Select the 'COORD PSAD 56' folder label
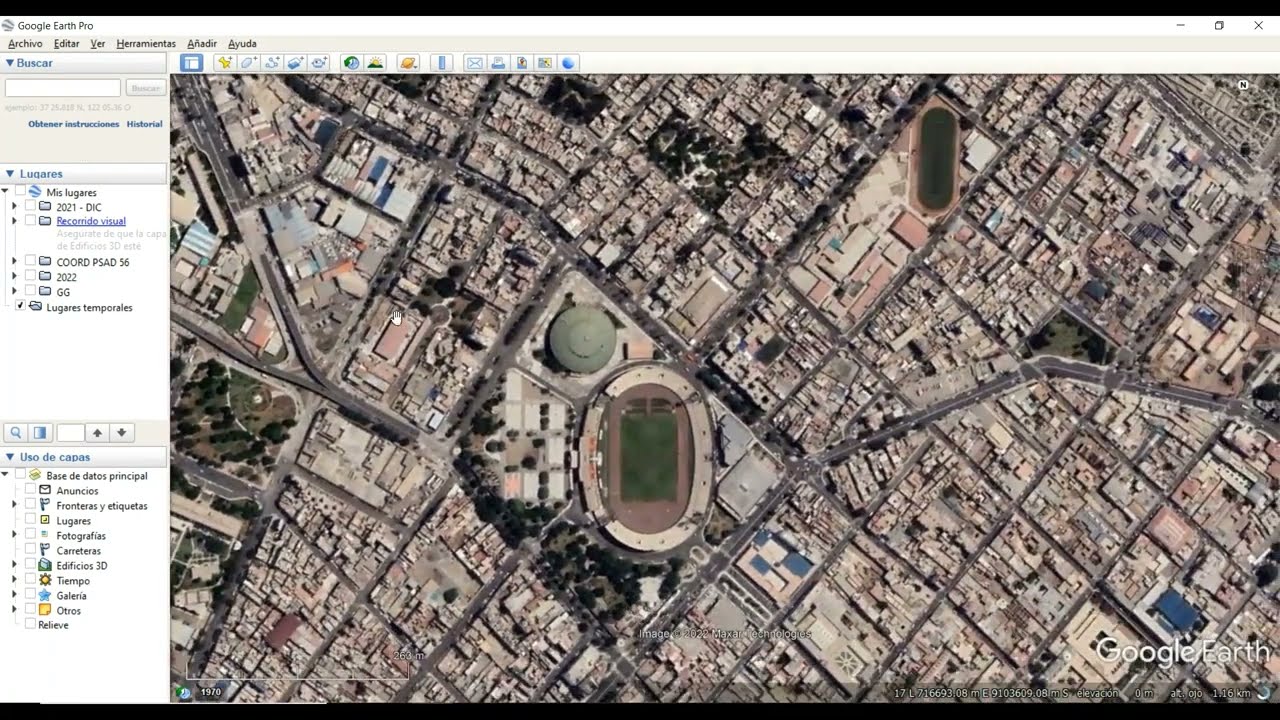1280x720 pixels. point(93,262)
